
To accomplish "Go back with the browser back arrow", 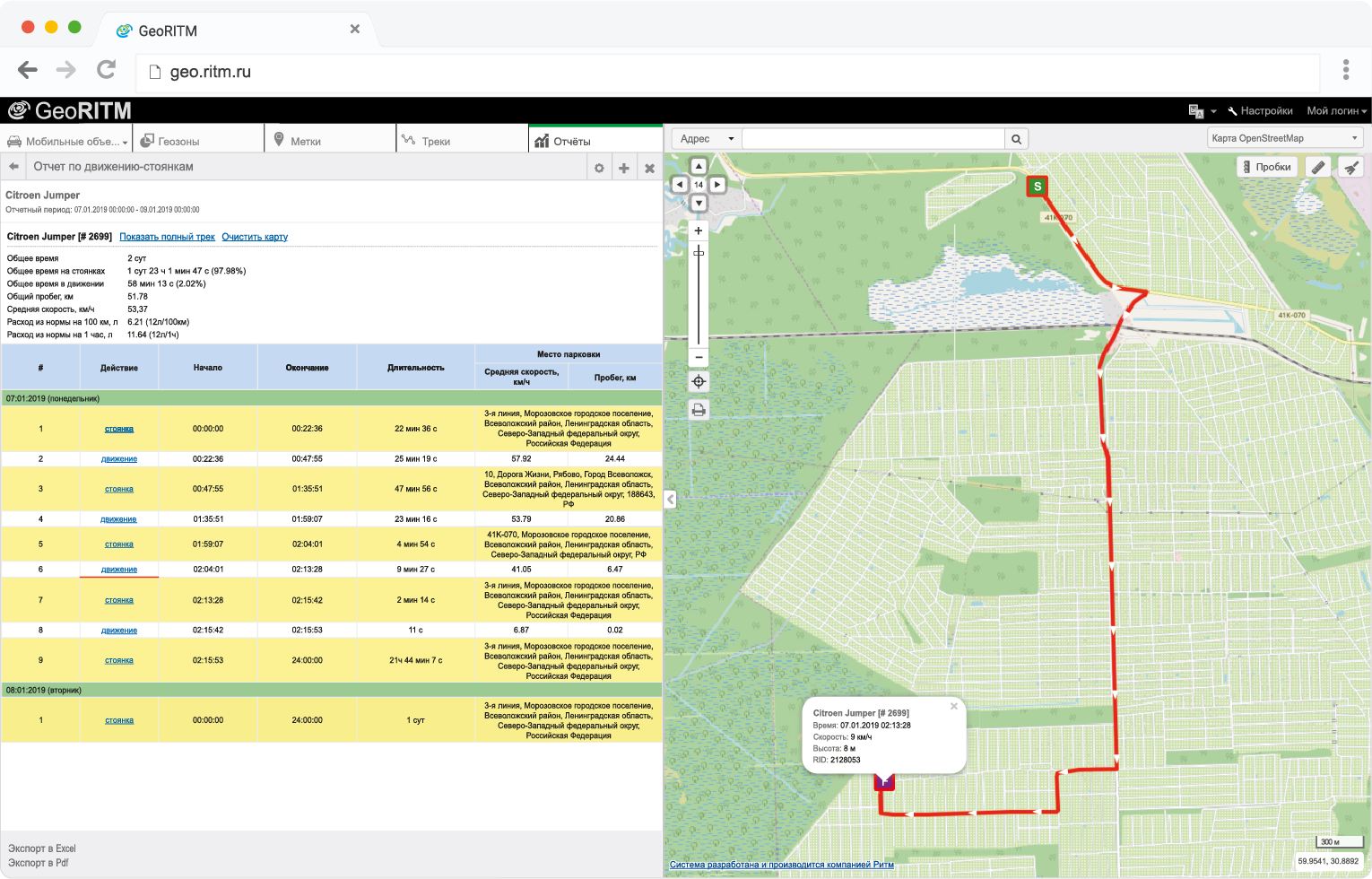I will click(28, 70).
